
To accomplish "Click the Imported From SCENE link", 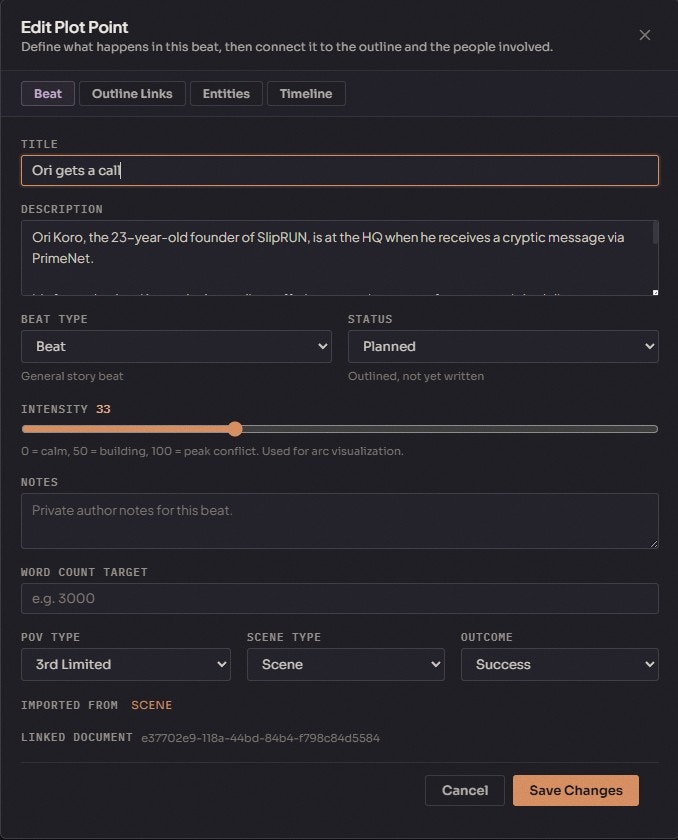I will click(152, 705).
